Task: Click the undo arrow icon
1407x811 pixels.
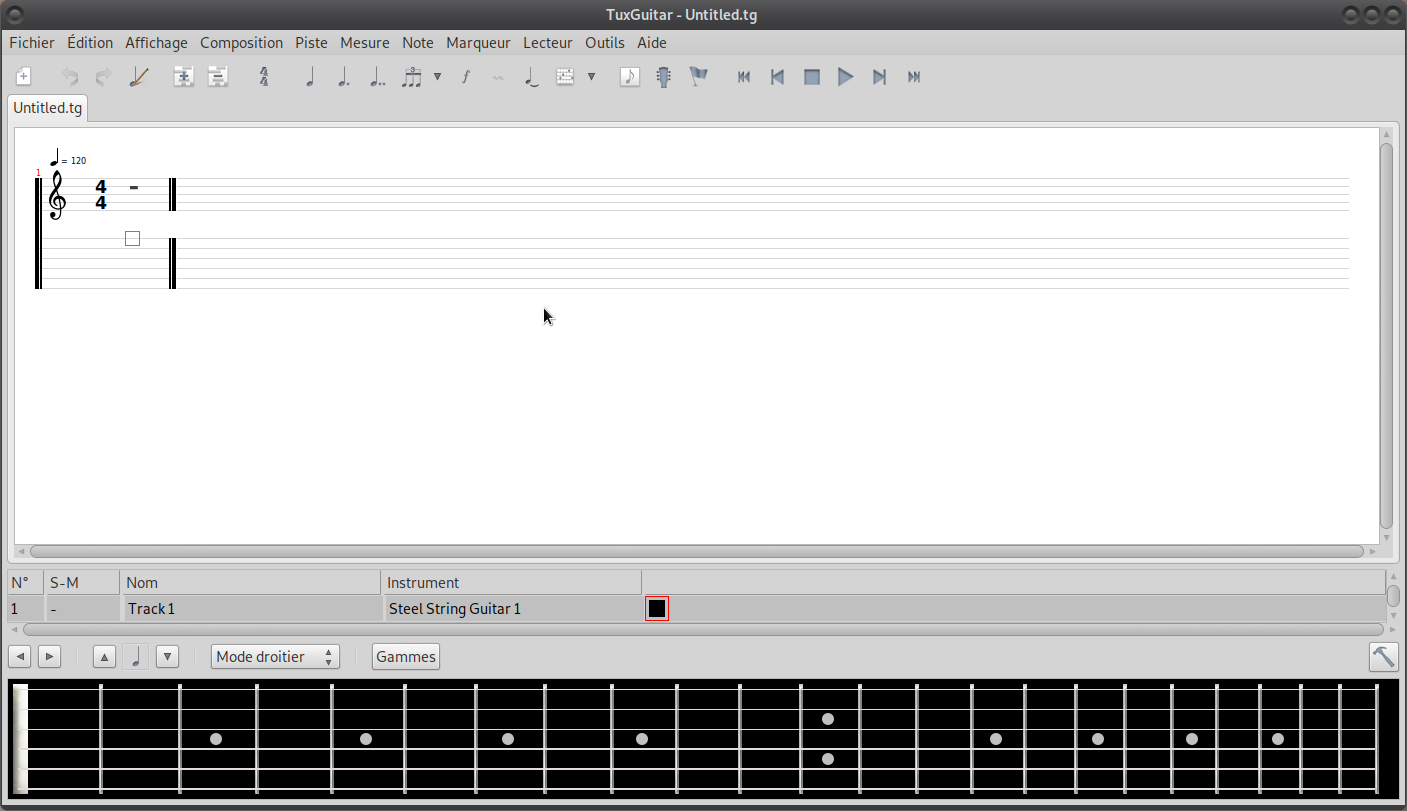Action: [70, 77]
